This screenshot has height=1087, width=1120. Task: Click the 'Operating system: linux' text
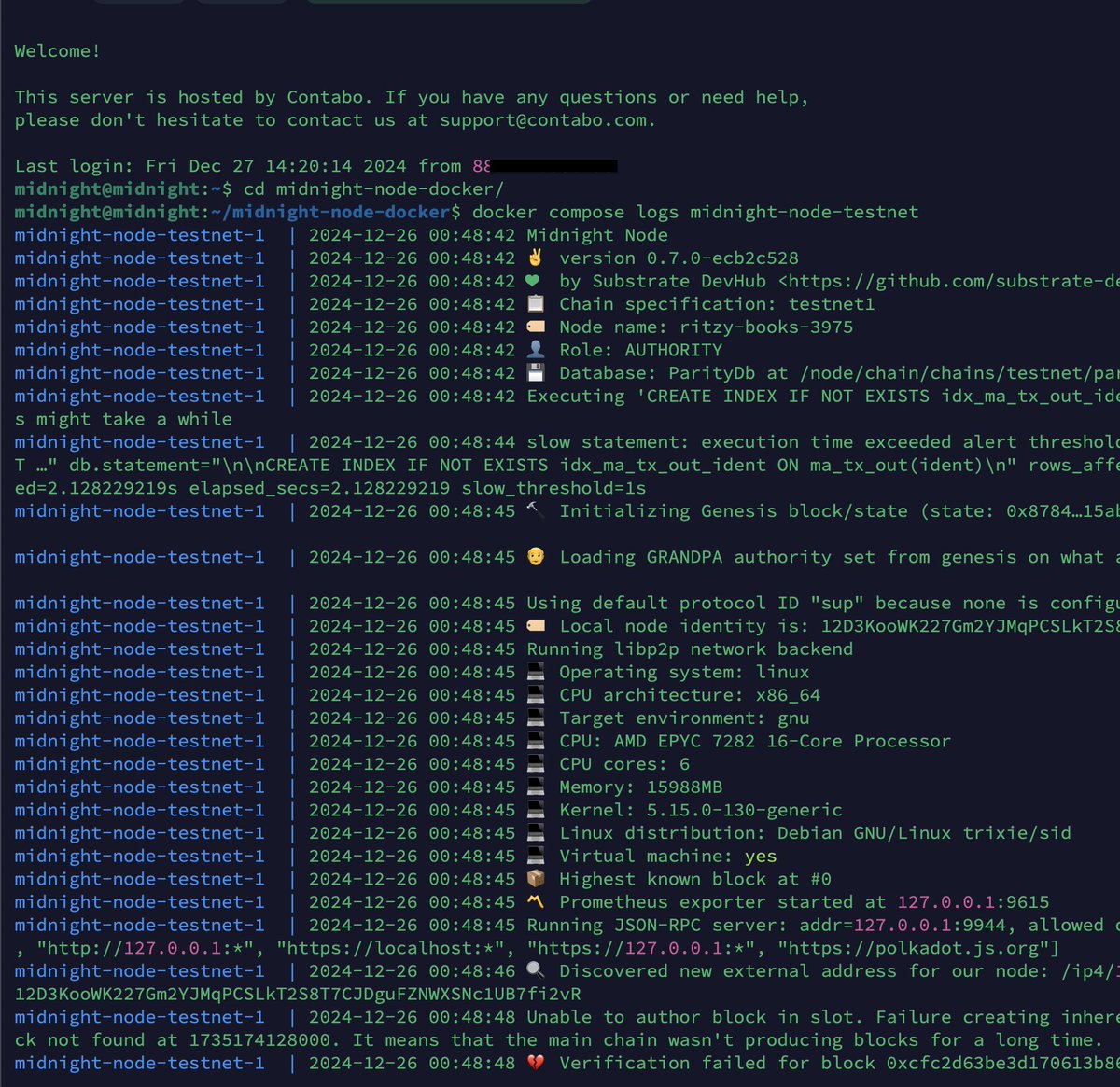(x=684, y=672)
